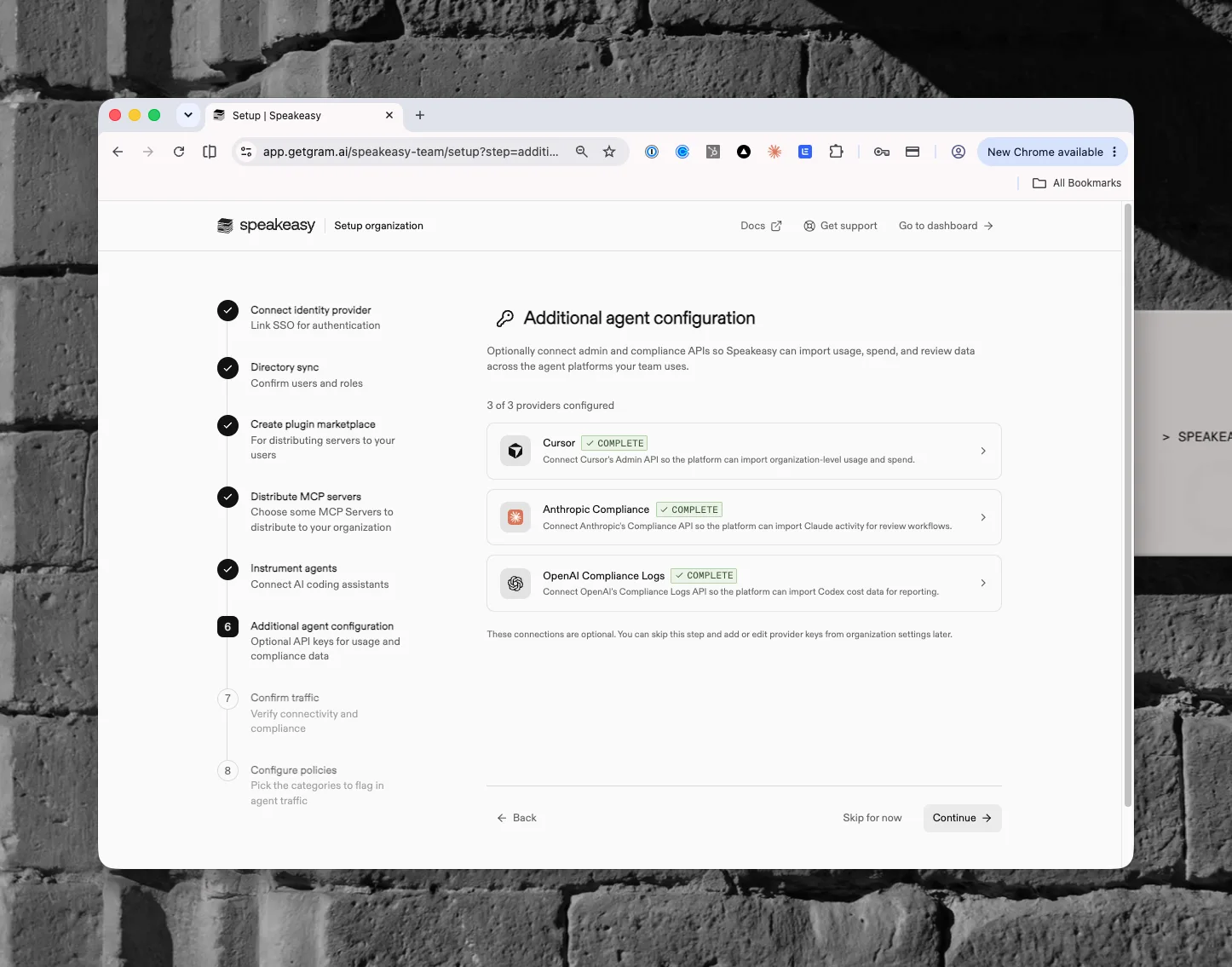Bookmark this page with the star icon
Image resolution: width=1232 pixels, height=967 pixels.
point(609,152)
